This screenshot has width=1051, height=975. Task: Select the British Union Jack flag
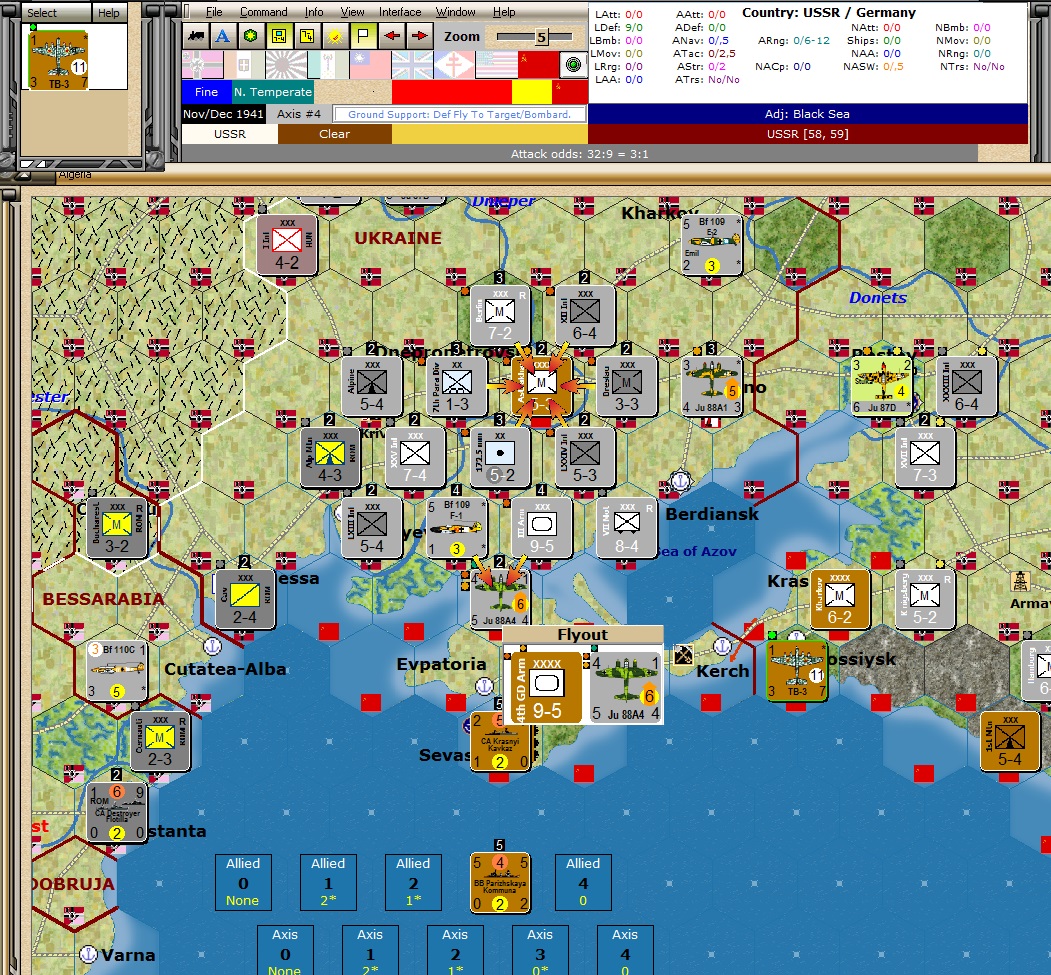pos(412,65)
